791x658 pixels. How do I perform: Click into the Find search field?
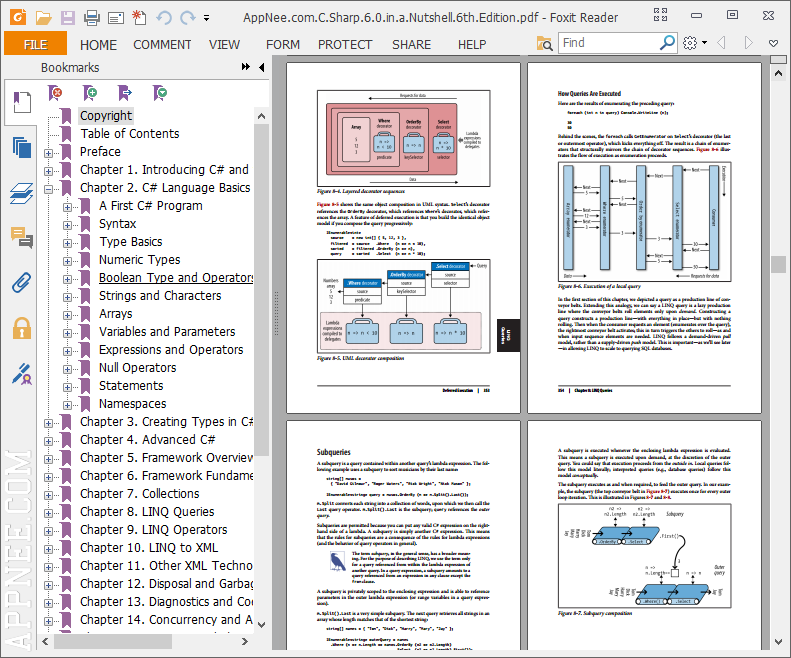[x=608, y=43]
